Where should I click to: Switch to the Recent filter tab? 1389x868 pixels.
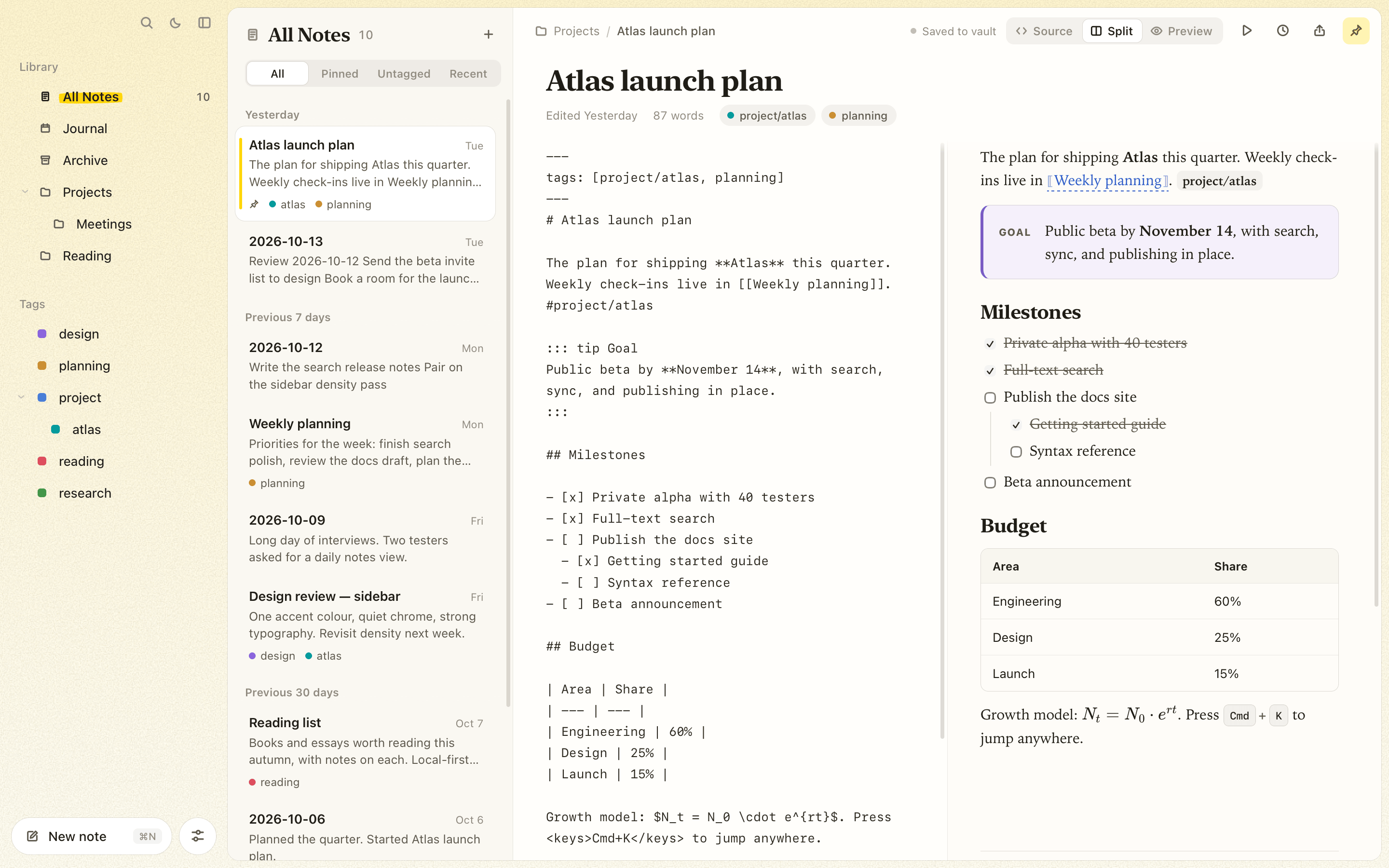pos(468,73)
